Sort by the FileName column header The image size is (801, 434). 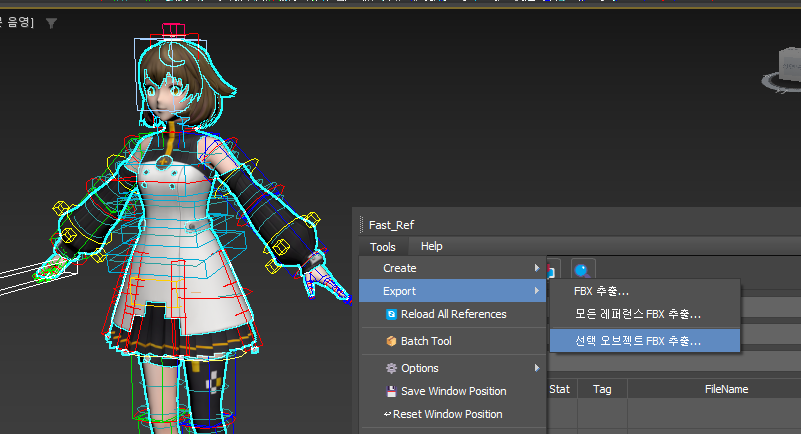pos(726,388)
